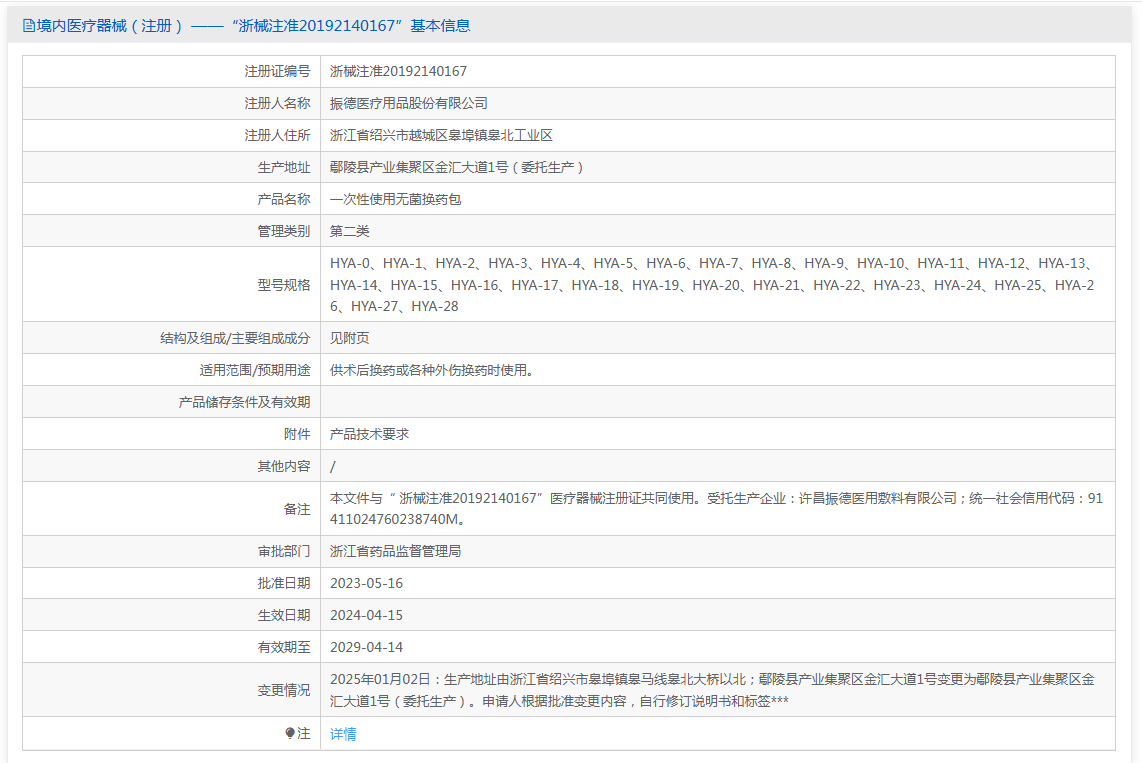Click the 注册证编号 row label

point(277,71)
